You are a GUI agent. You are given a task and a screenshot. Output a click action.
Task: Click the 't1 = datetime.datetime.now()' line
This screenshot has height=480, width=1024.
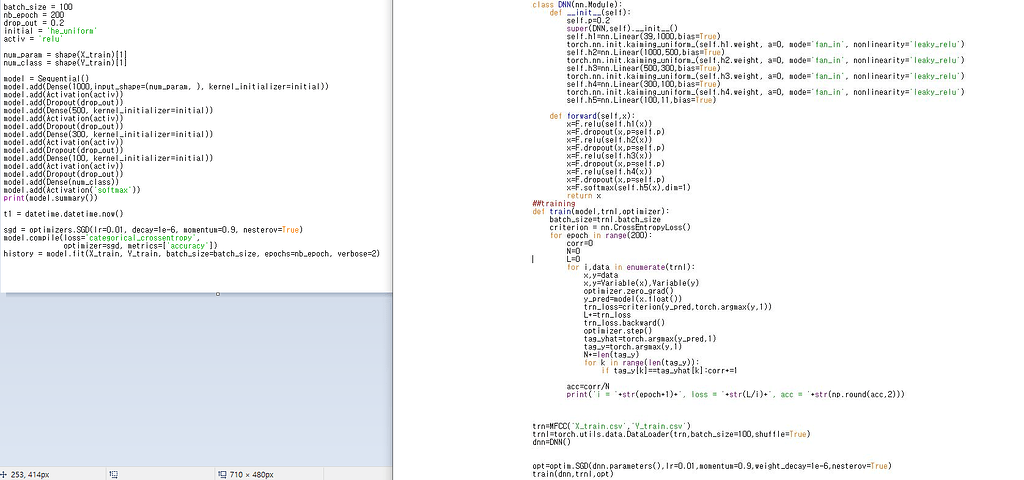click(63, 214)
